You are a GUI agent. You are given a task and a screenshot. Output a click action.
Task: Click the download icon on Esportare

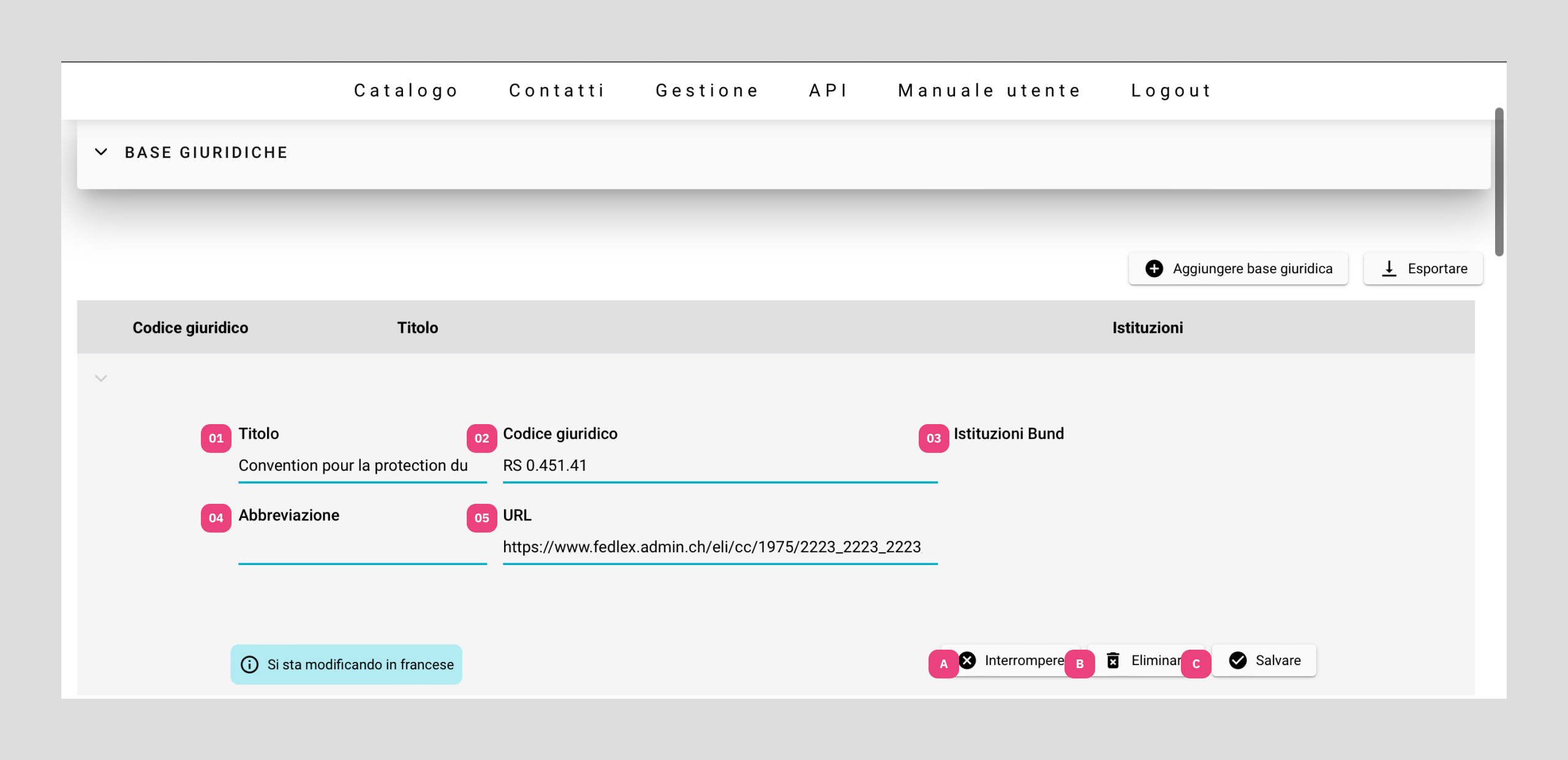[x=1389, y=268]
